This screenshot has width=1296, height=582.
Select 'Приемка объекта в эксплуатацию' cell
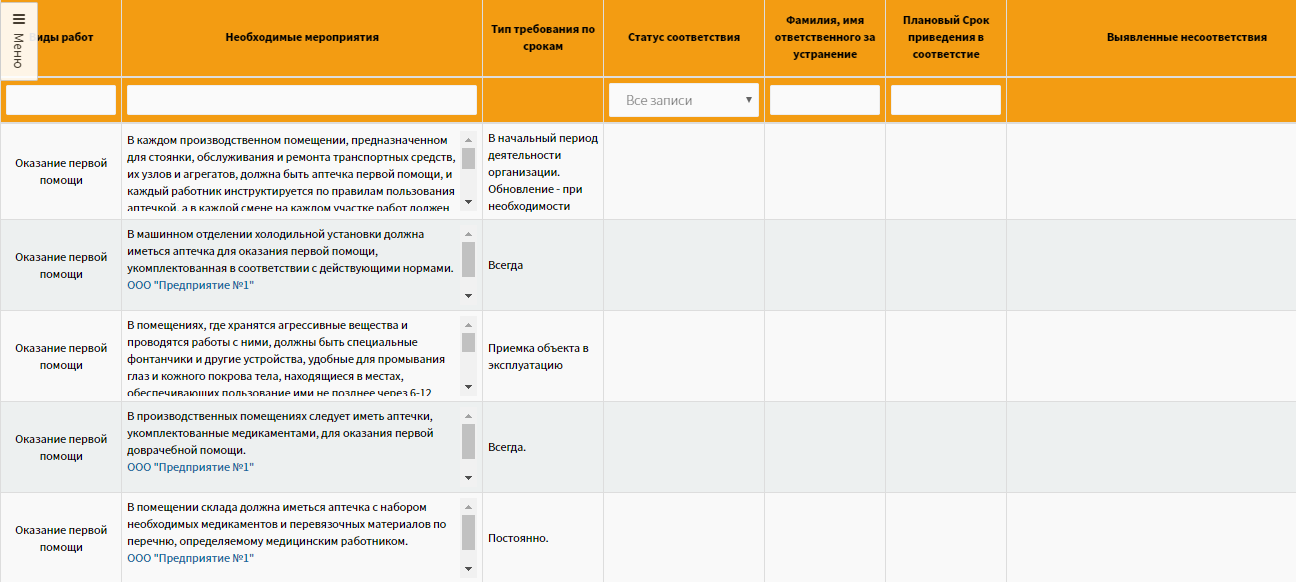538,356
